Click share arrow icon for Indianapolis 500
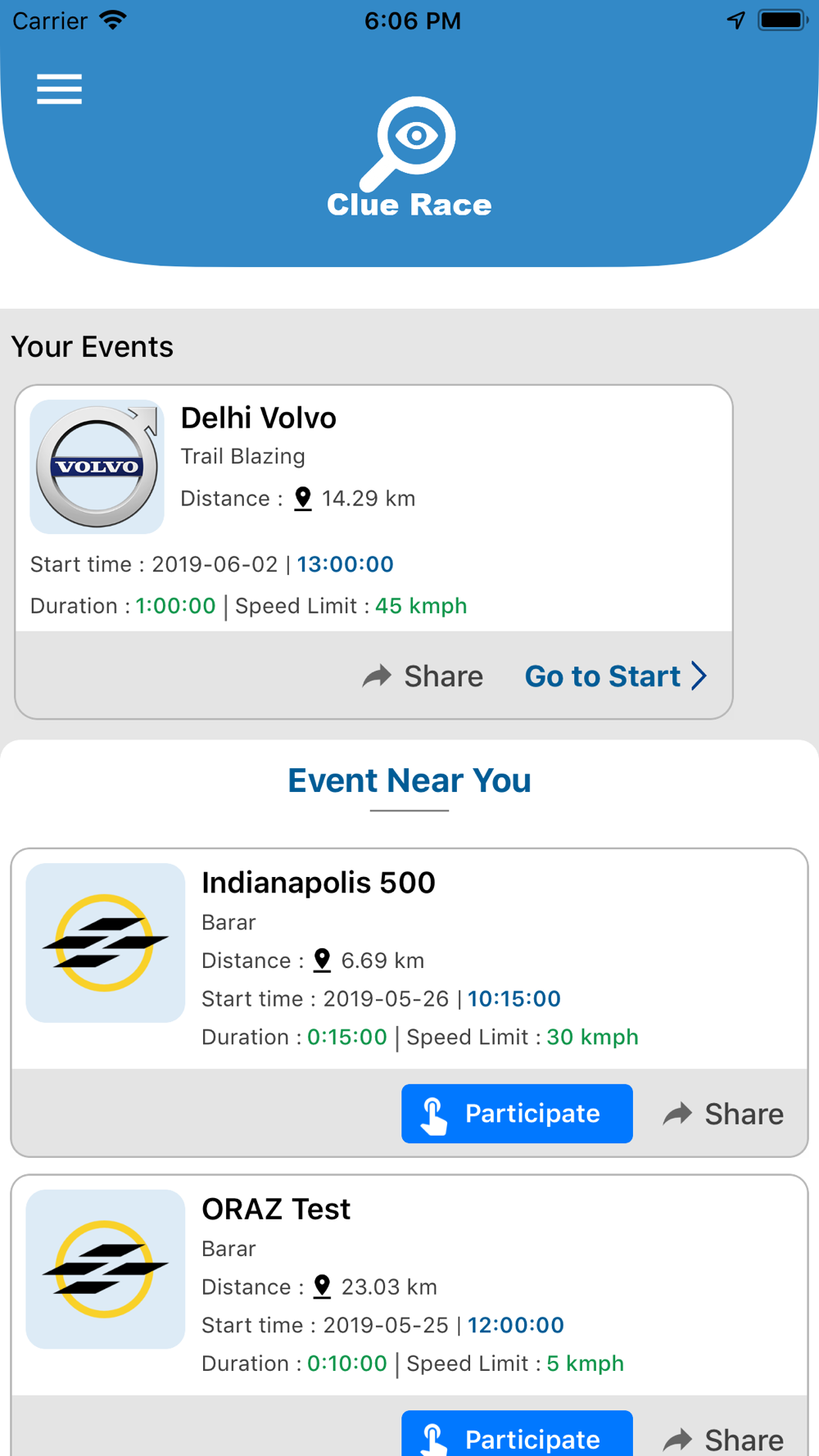 pyautogui.click(x=678, y=1114)
